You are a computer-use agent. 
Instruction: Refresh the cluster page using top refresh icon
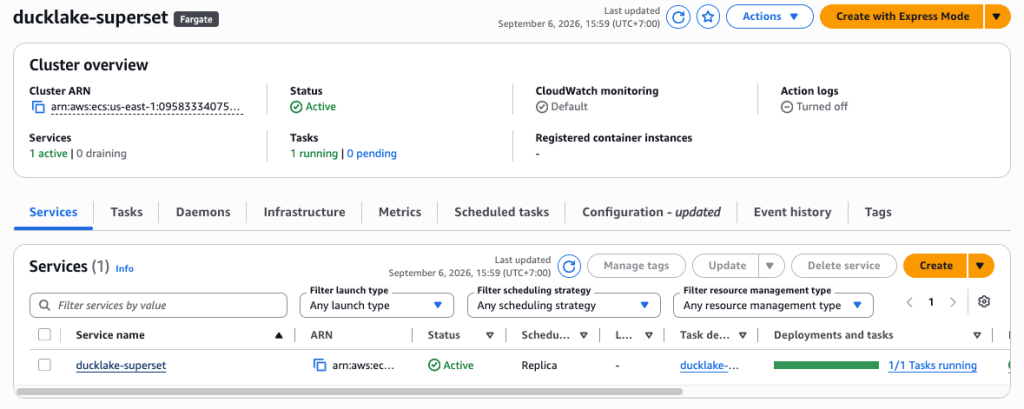pos(678,17)
